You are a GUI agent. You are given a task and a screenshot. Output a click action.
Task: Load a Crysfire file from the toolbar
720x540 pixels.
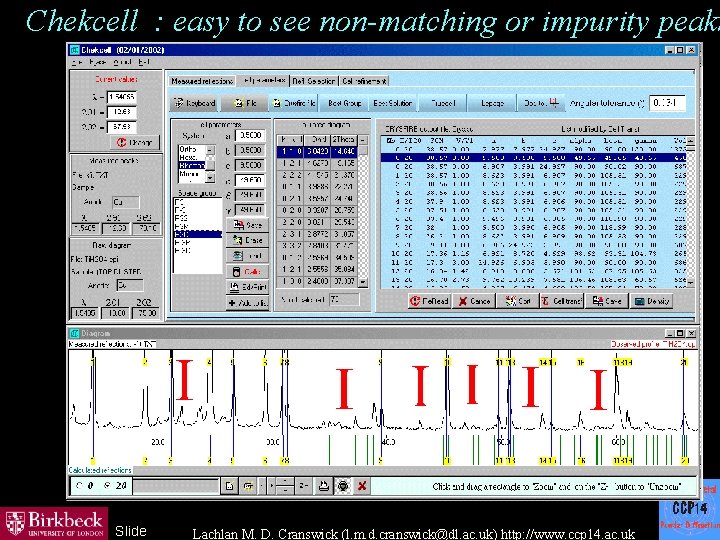tap(294, 103)
